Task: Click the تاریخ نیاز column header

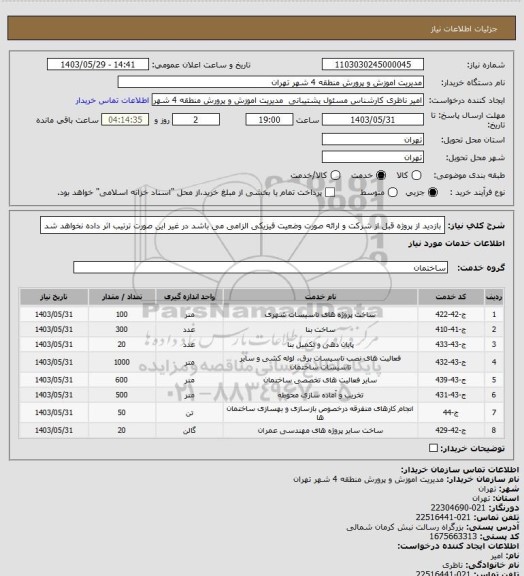Action: 54,297
